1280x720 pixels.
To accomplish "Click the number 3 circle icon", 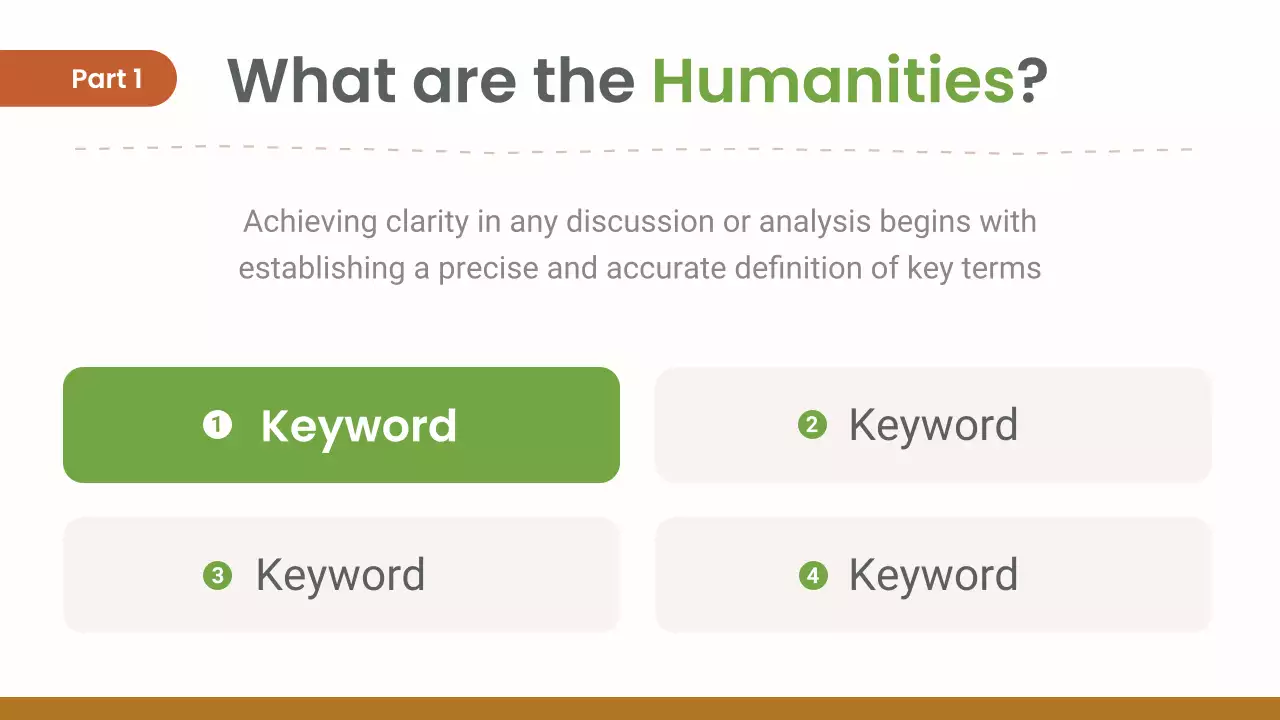I will click(x=217, y=576).
